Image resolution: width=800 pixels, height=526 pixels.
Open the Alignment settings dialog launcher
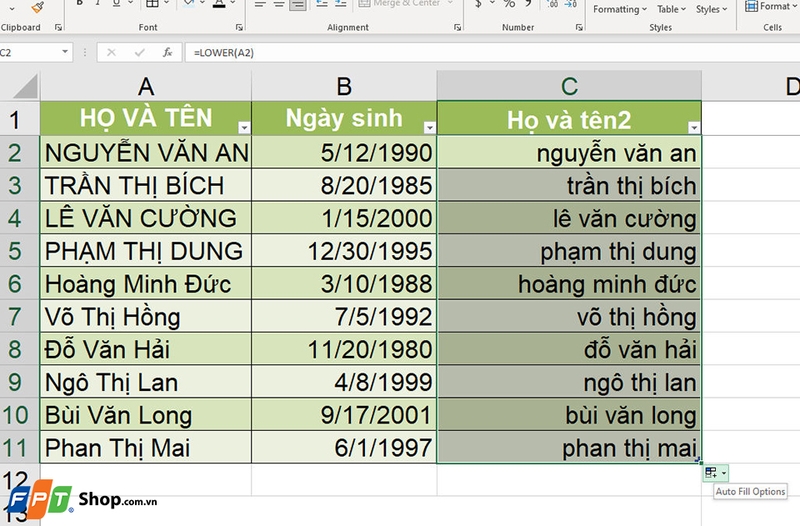point(457,28)
